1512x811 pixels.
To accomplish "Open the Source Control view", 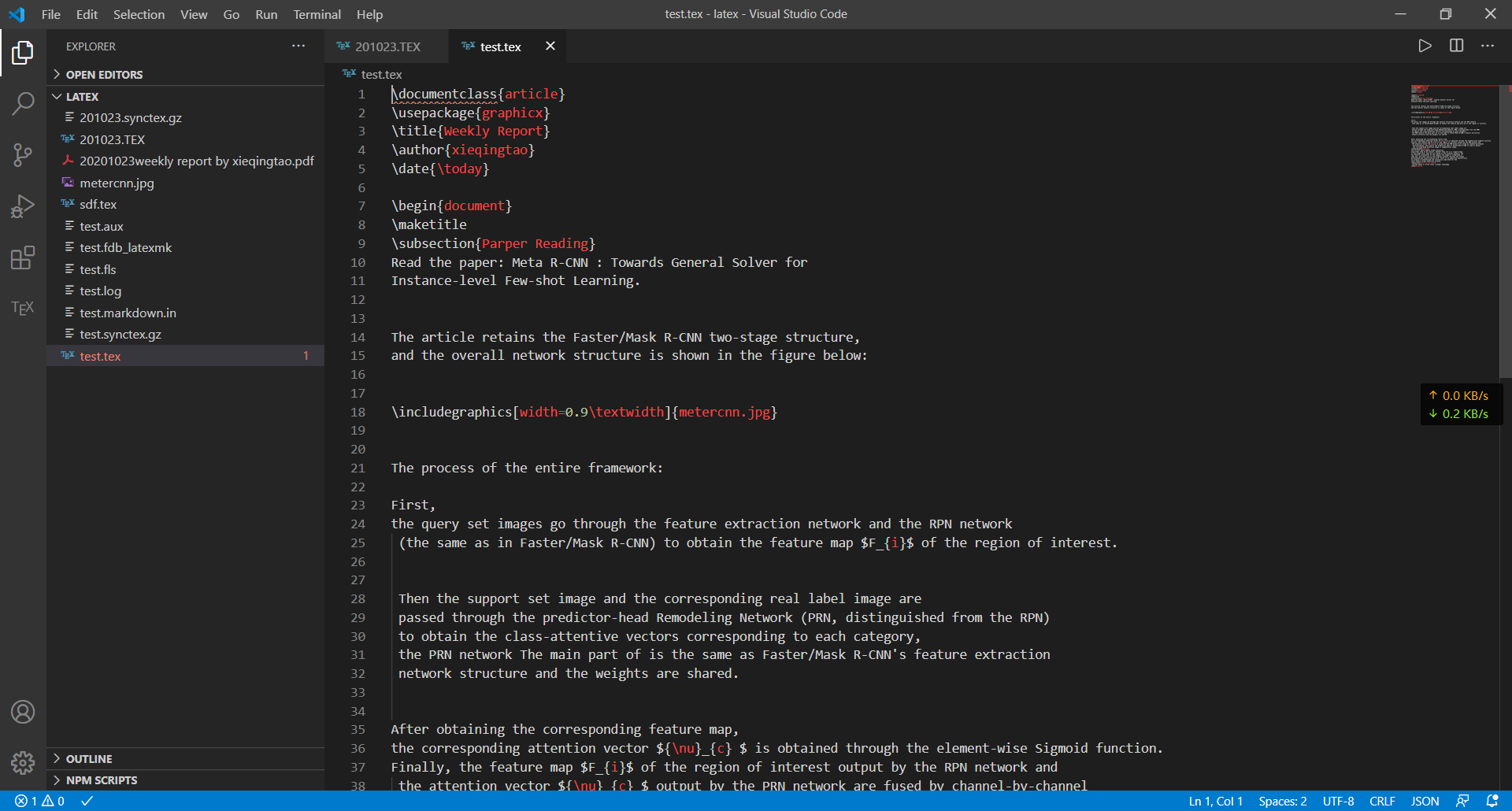I will (x=23, y=154).
